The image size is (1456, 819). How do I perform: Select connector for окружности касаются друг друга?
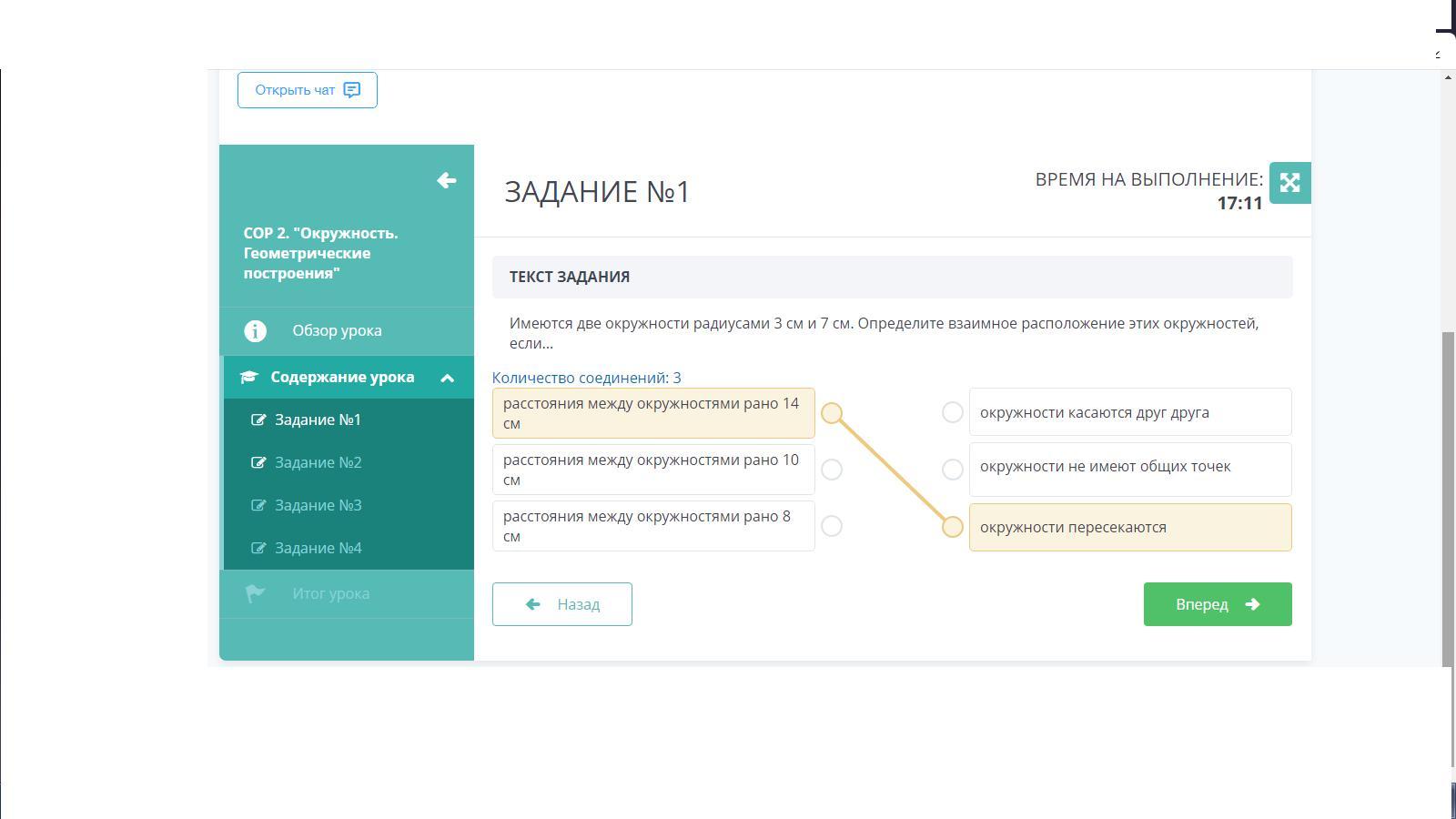(x=953, y=412)
